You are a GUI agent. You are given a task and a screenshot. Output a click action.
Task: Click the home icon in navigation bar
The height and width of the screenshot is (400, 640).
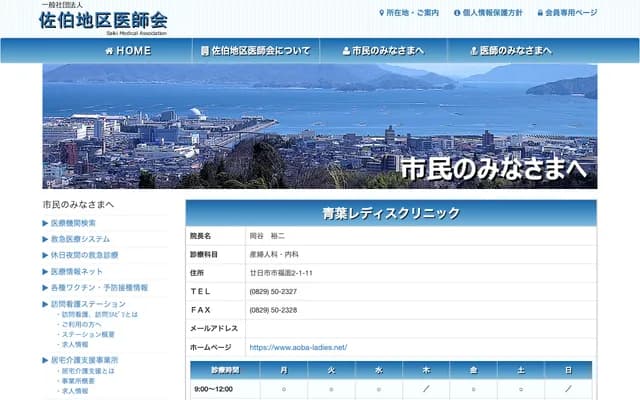(x=109, y=51)
